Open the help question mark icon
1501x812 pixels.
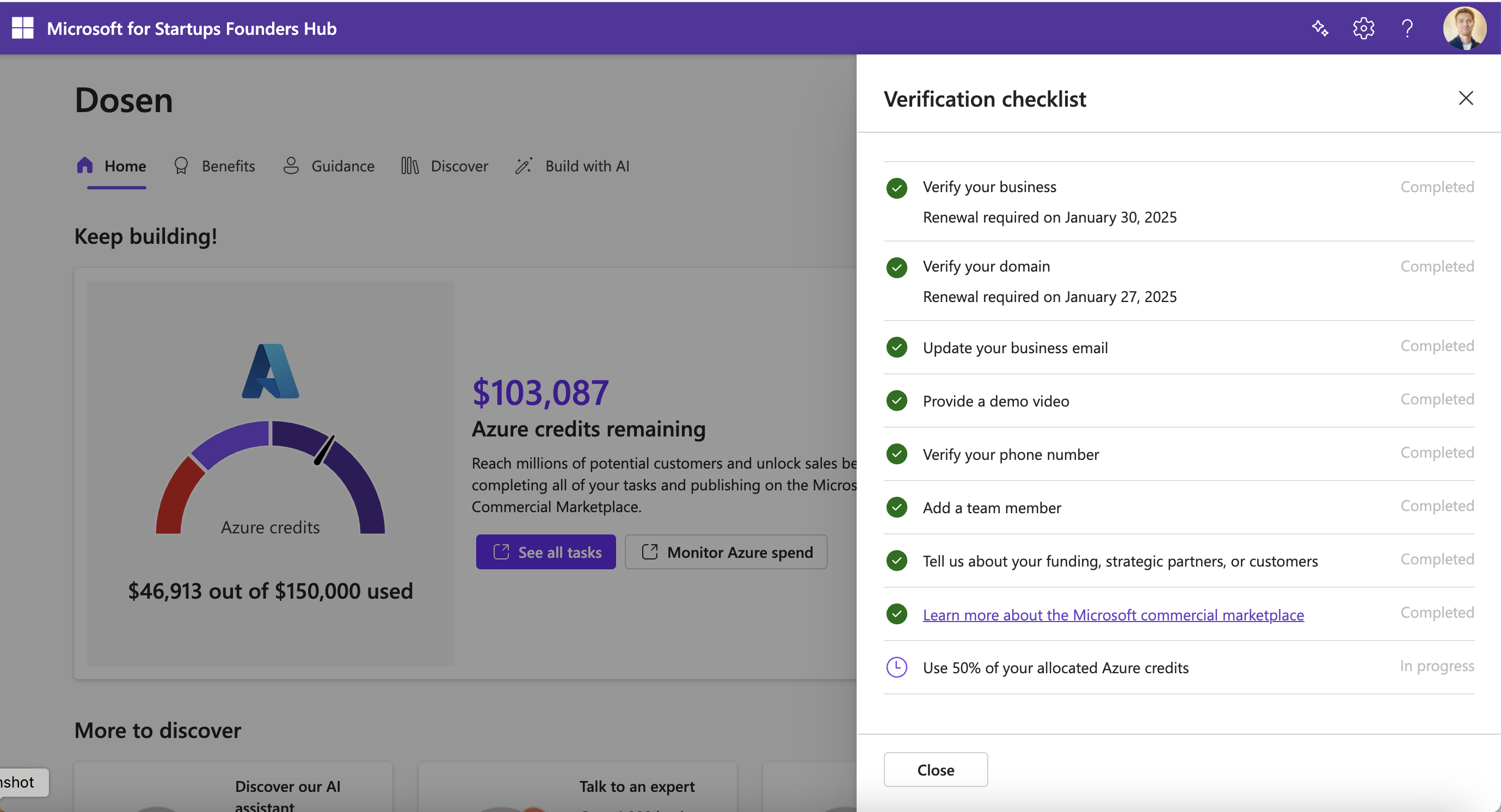click(x=1407, y=28)
